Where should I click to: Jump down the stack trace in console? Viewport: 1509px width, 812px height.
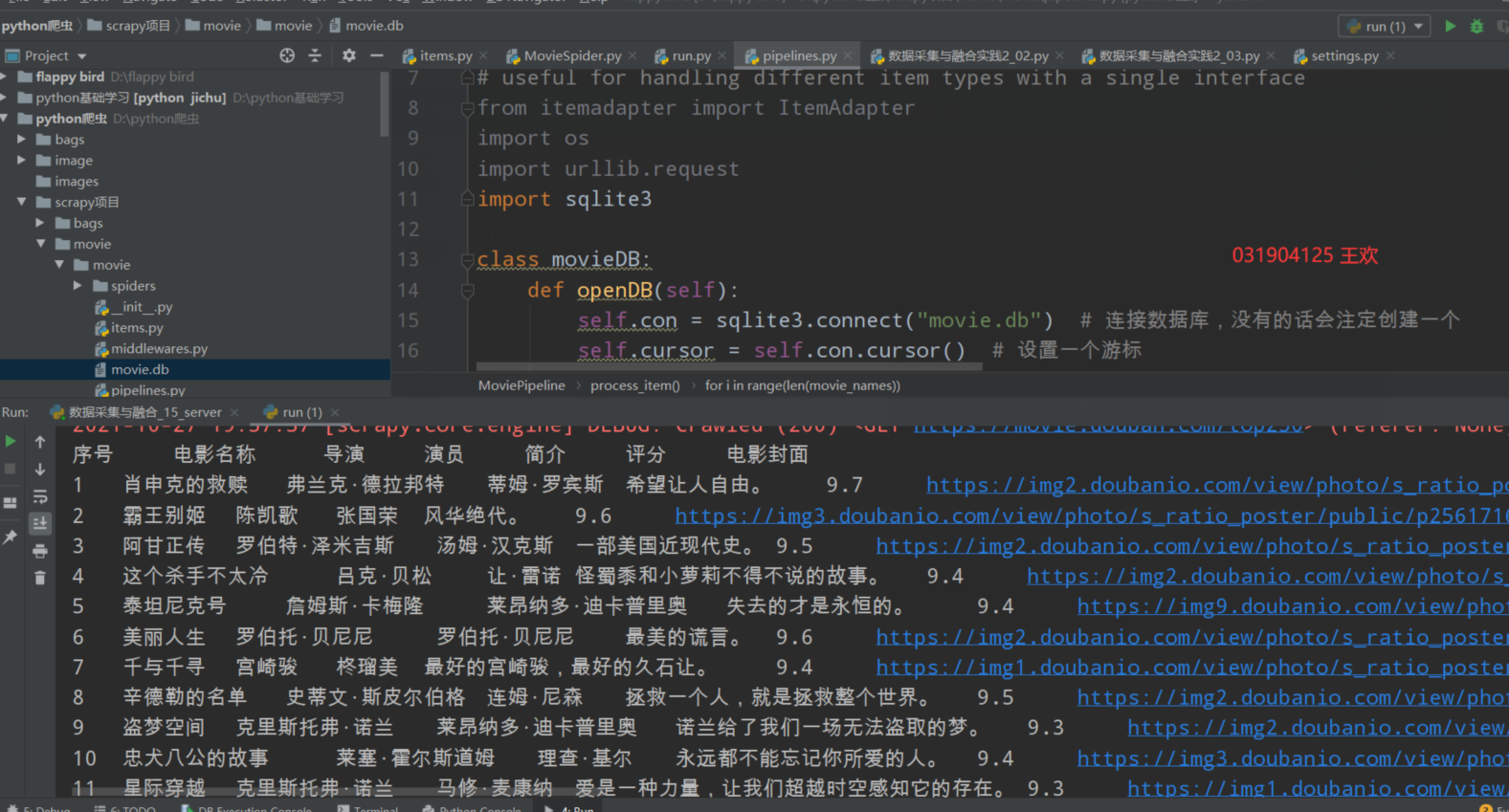(x=40, y=469)
